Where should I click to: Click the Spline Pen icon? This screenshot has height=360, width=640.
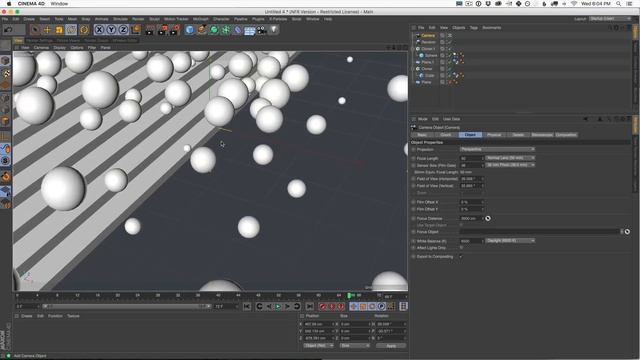(202, 30)
